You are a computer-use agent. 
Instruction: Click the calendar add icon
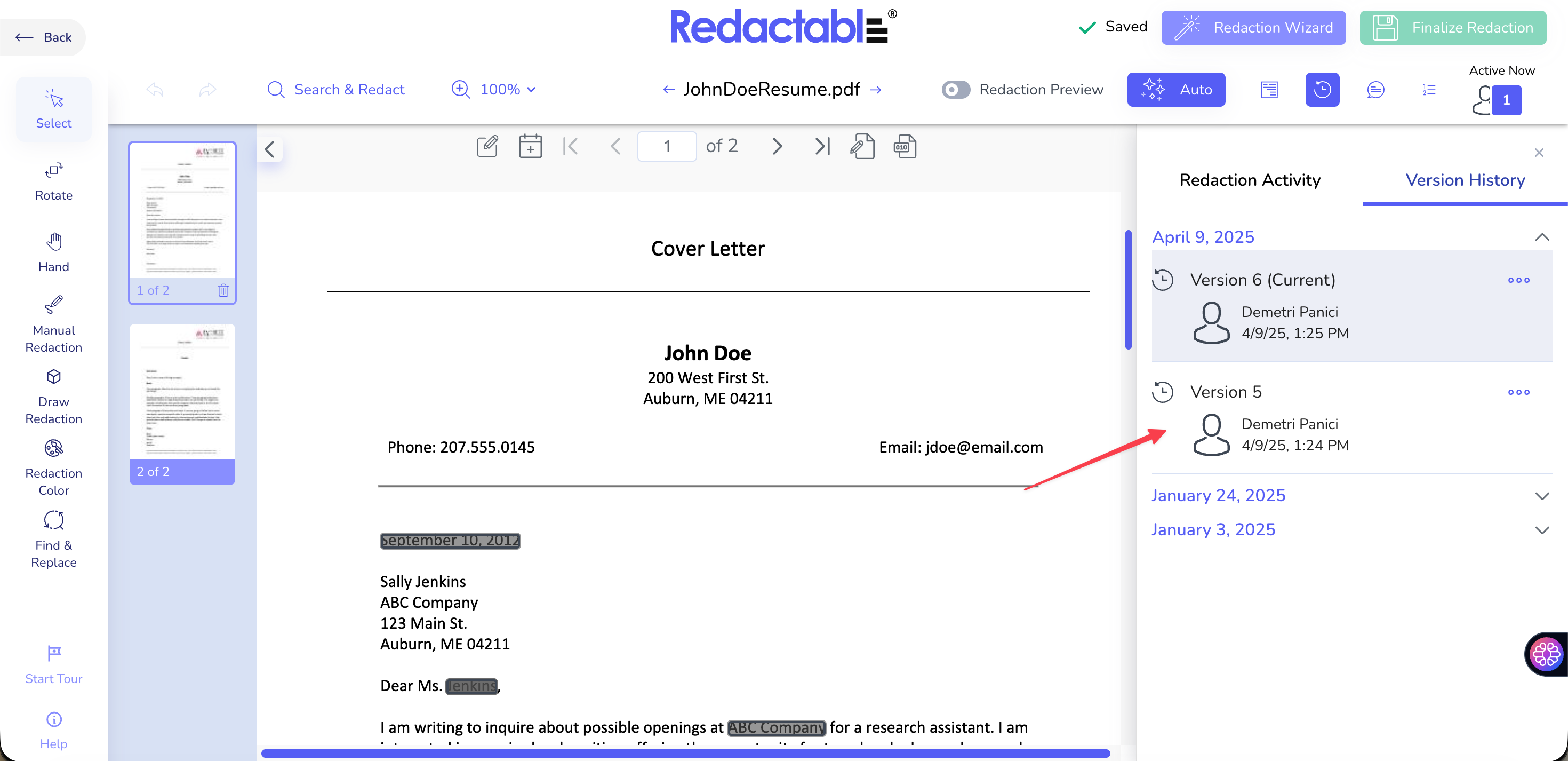530,146
